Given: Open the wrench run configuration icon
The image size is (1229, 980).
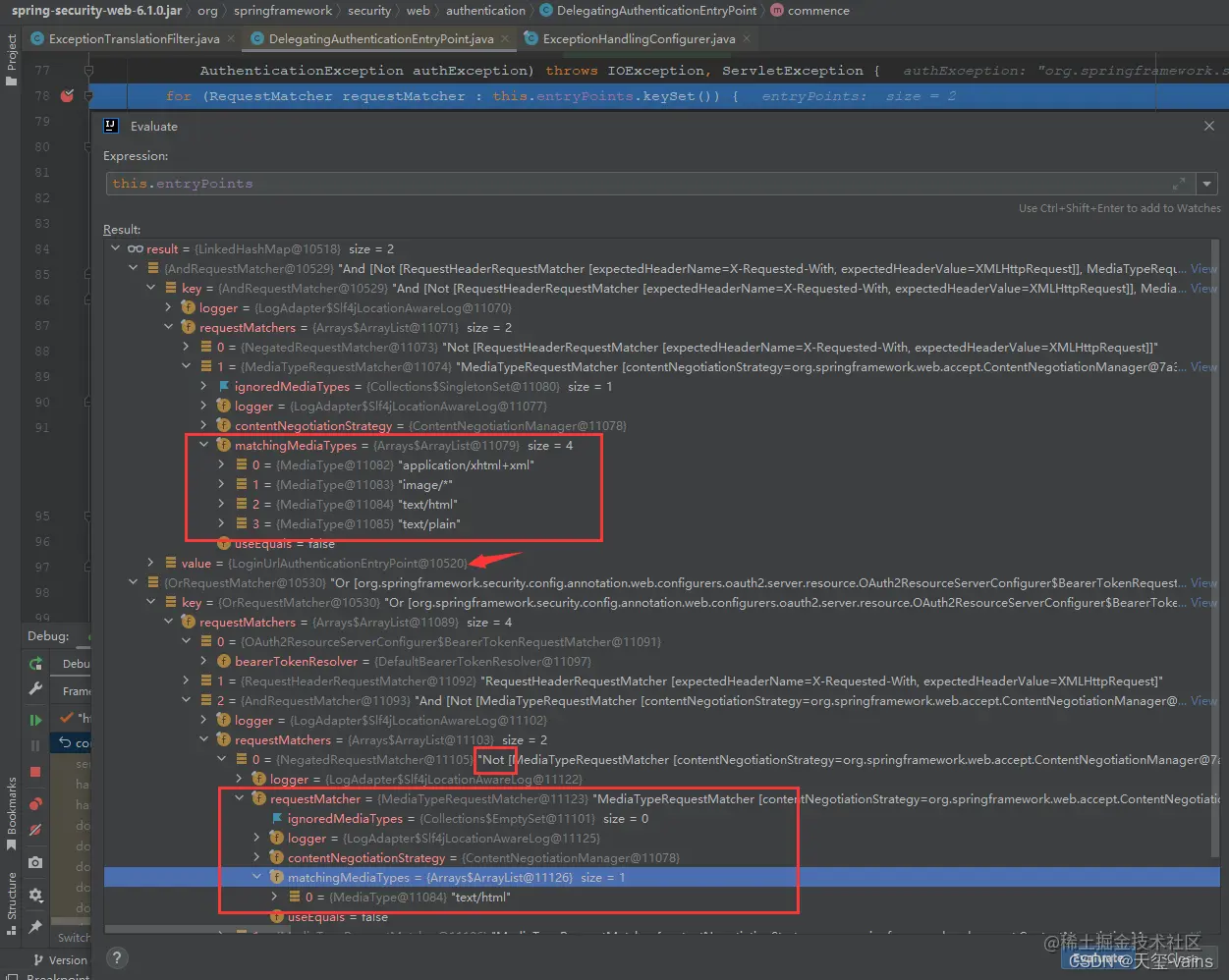Looking at the screenshot, I should (x=36, y=689).
